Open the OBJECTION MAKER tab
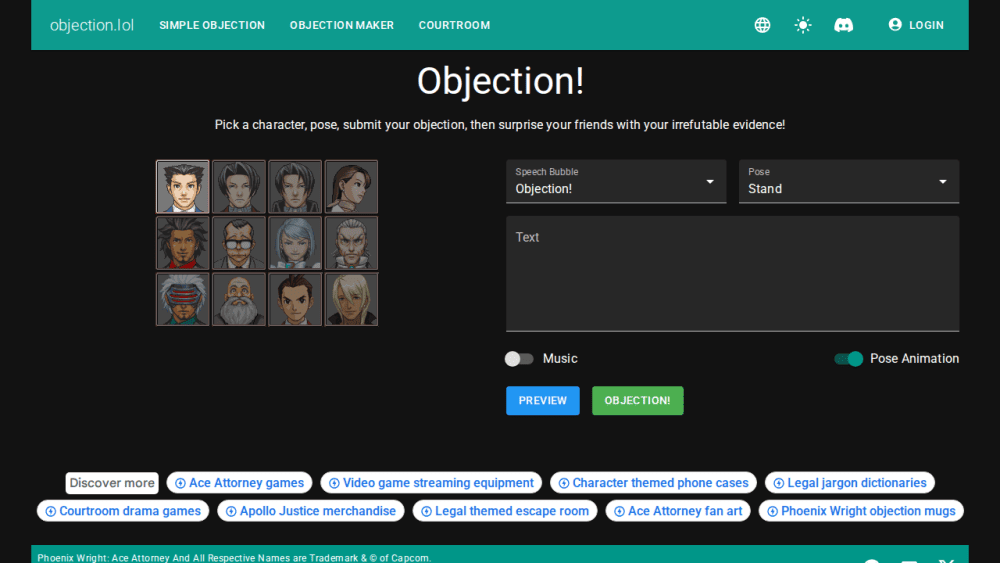The image size is (1000, 563). coord(342,25)
